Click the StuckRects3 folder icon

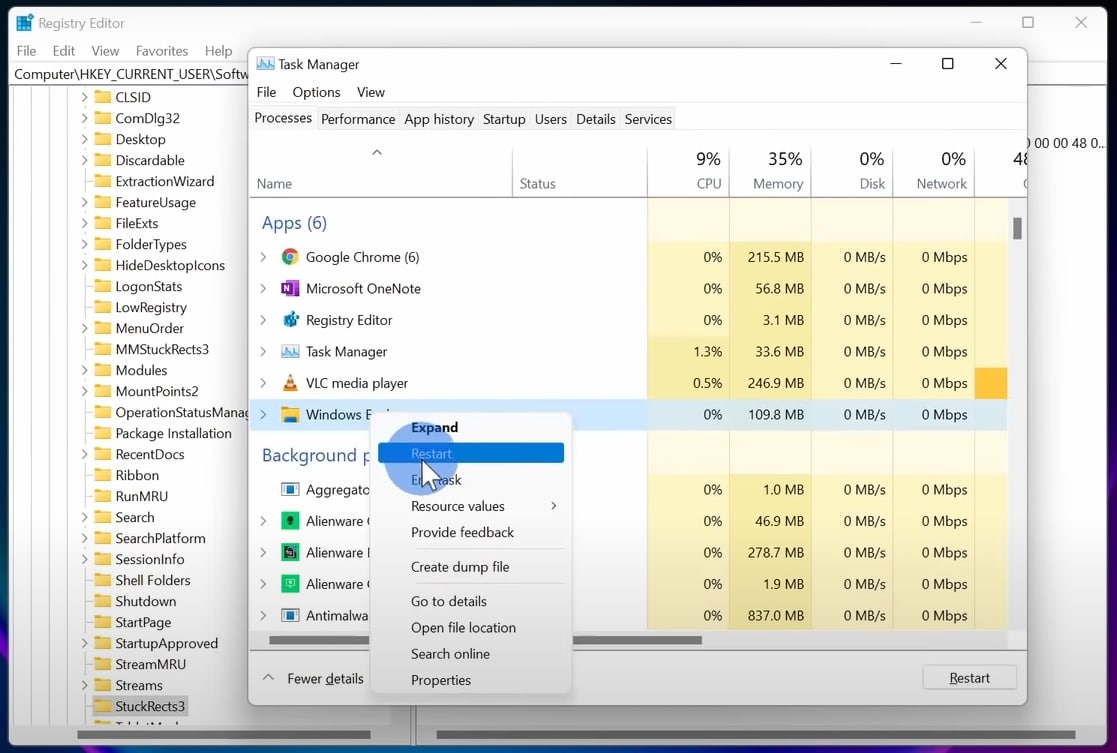coord(103,706)
